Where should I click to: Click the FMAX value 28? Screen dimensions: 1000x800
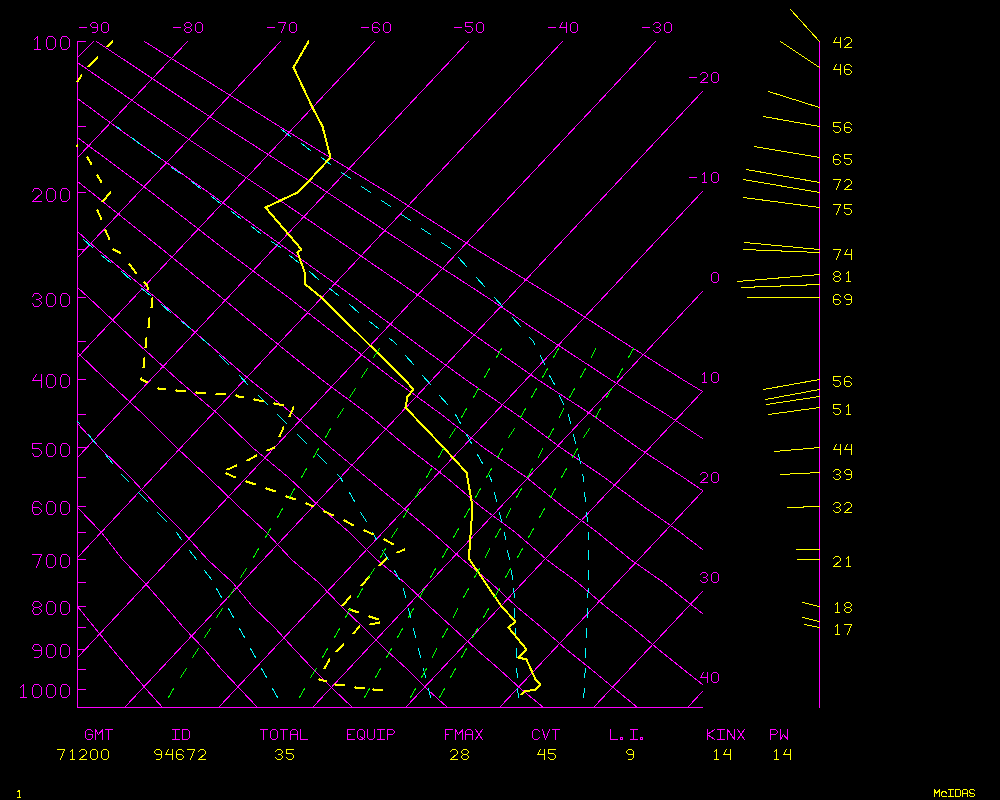[459, 755]
